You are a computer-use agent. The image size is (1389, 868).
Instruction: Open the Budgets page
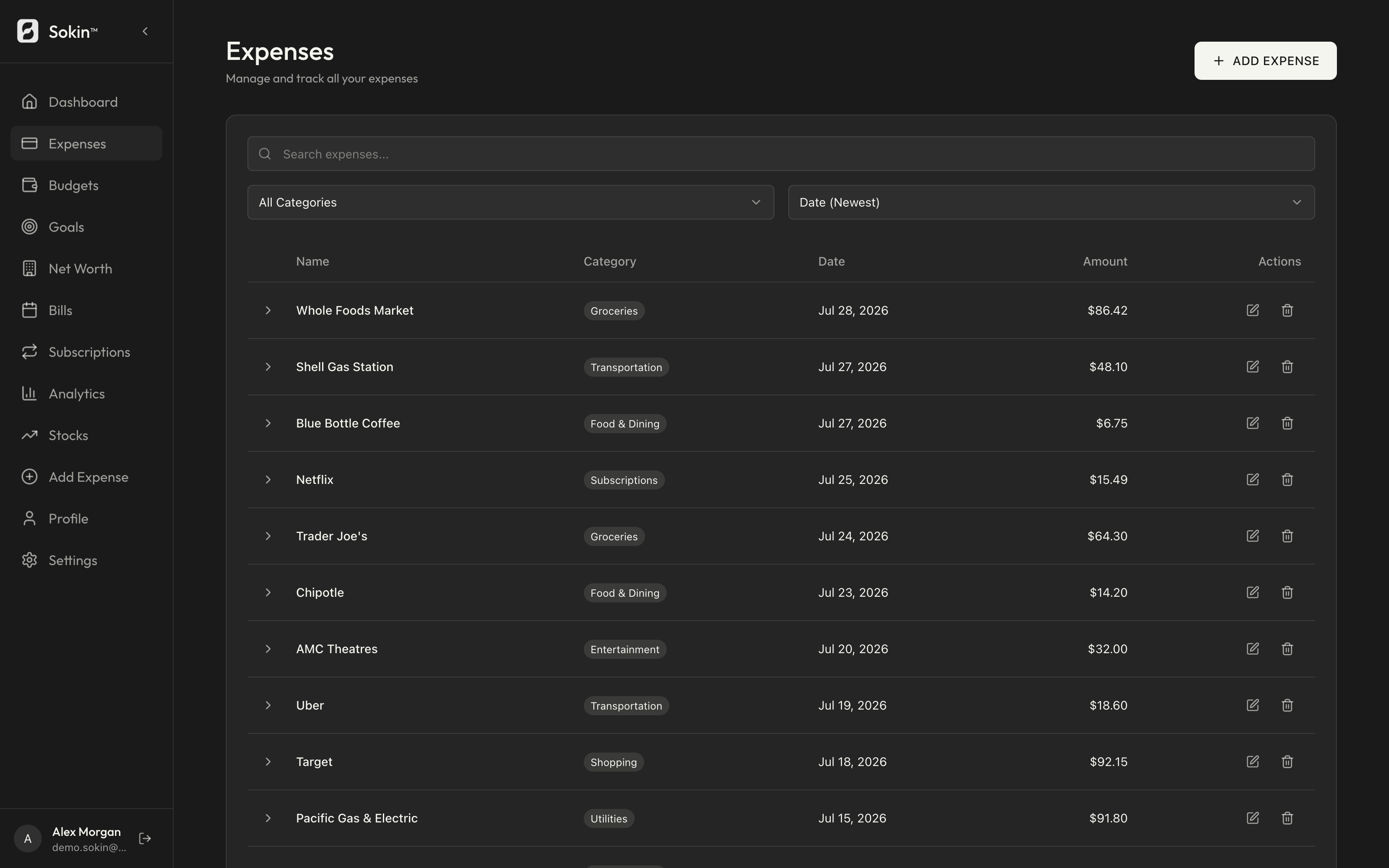(86, 185)
